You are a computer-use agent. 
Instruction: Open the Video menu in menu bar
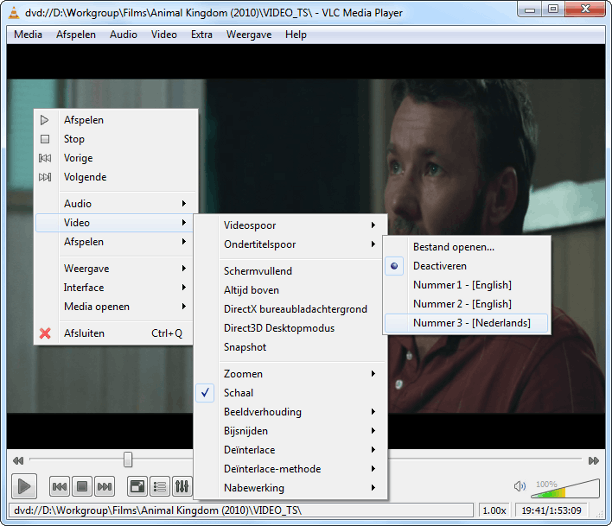[x=164, y=35]
